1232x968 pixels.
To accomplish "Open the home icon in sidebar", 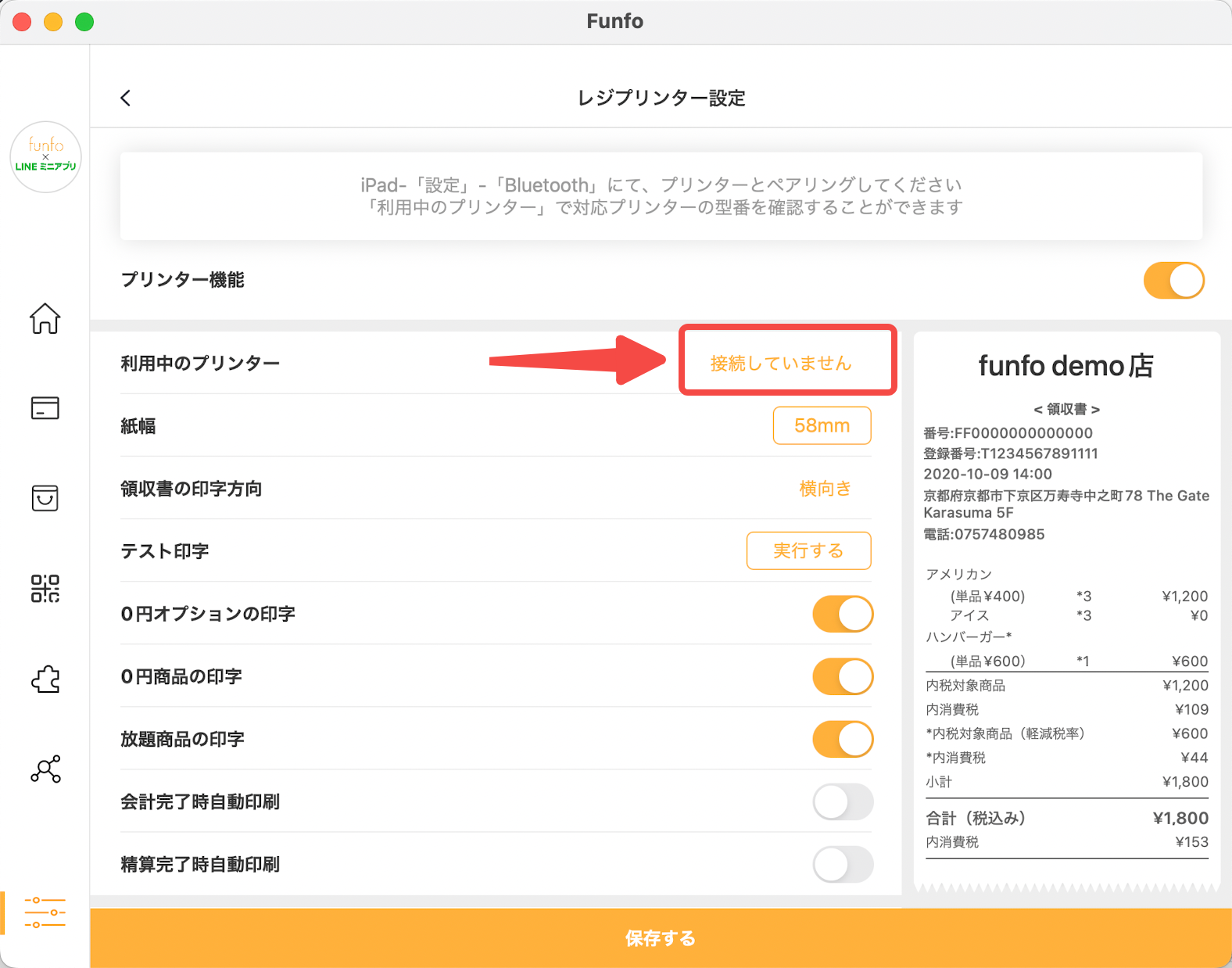I will [x=45, y=318].
